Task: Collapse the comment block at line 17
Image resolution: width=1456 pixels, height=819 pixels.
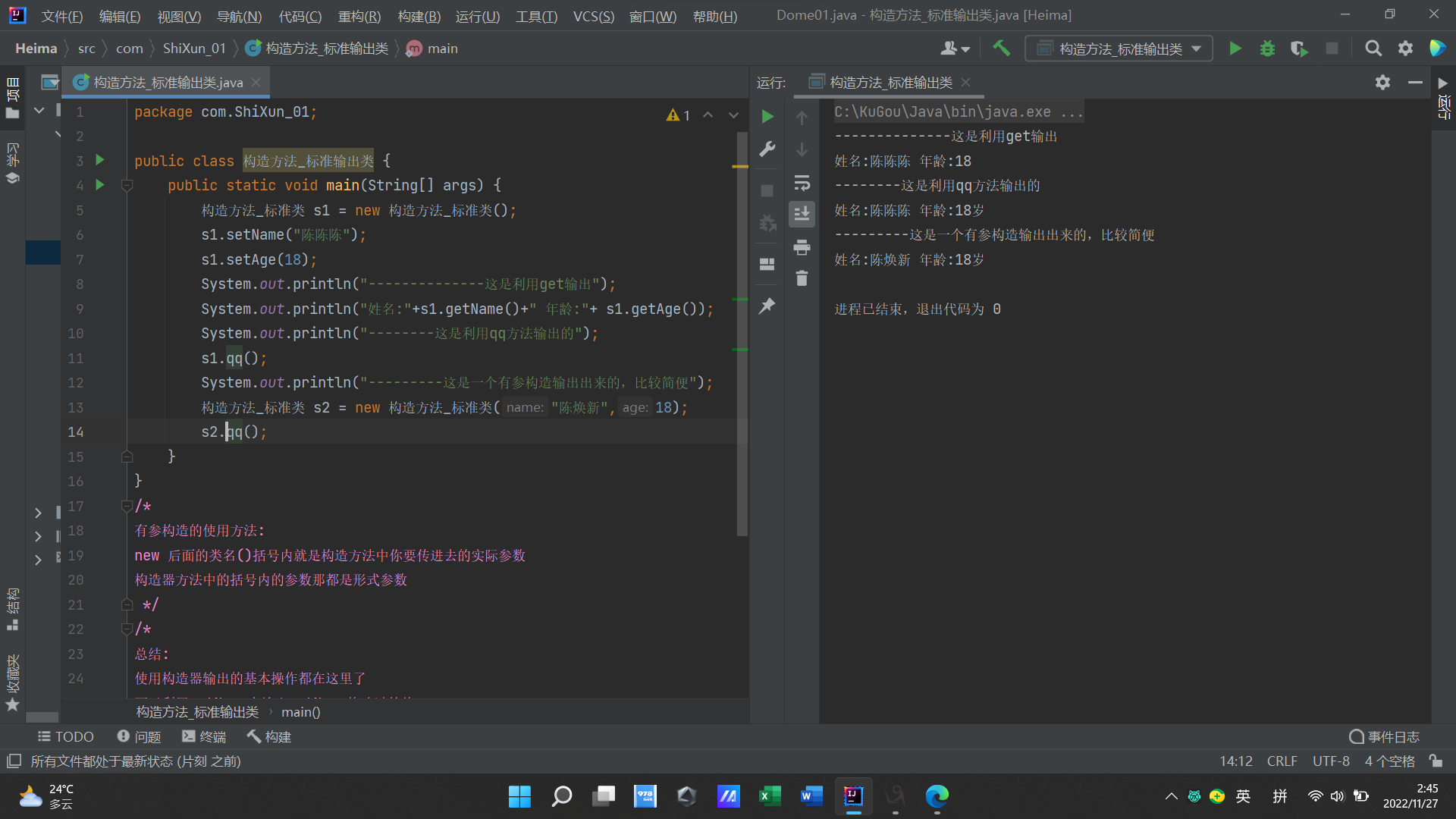Action: click(127, 506)
